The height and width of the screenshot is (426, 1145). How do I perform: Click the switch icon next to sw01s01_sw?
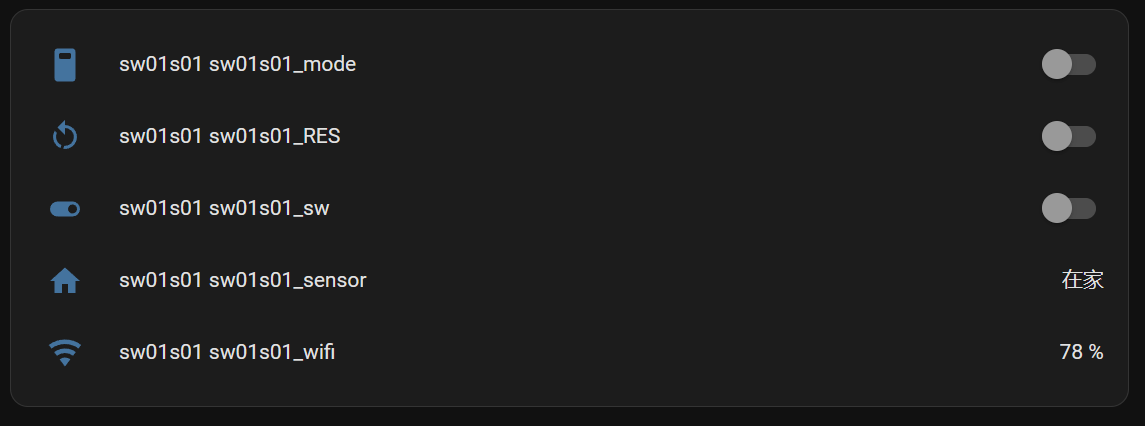tap(65, 209)
